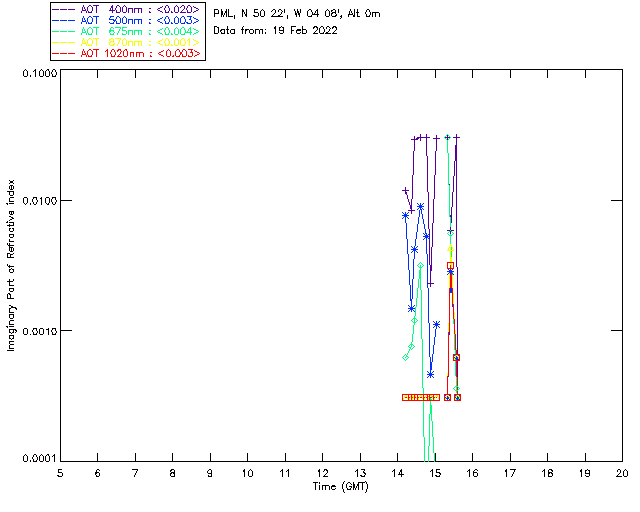Click the AOT 1020nm red legend entry
Viewport: 640px width, 512px height.
127,53
